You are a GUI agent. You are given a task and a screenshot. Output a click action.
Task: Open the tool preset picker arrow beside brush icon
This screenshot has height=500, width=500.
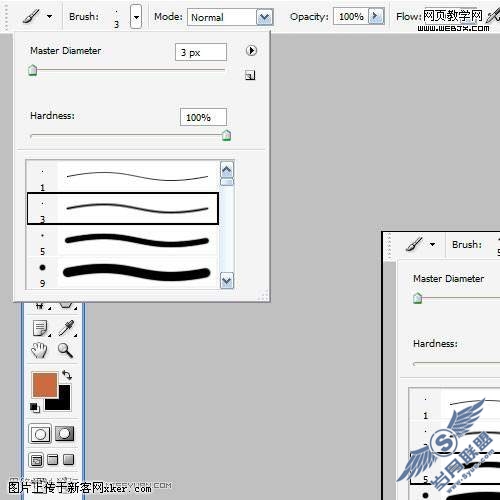pyautogui.click(x=50, y=16)
